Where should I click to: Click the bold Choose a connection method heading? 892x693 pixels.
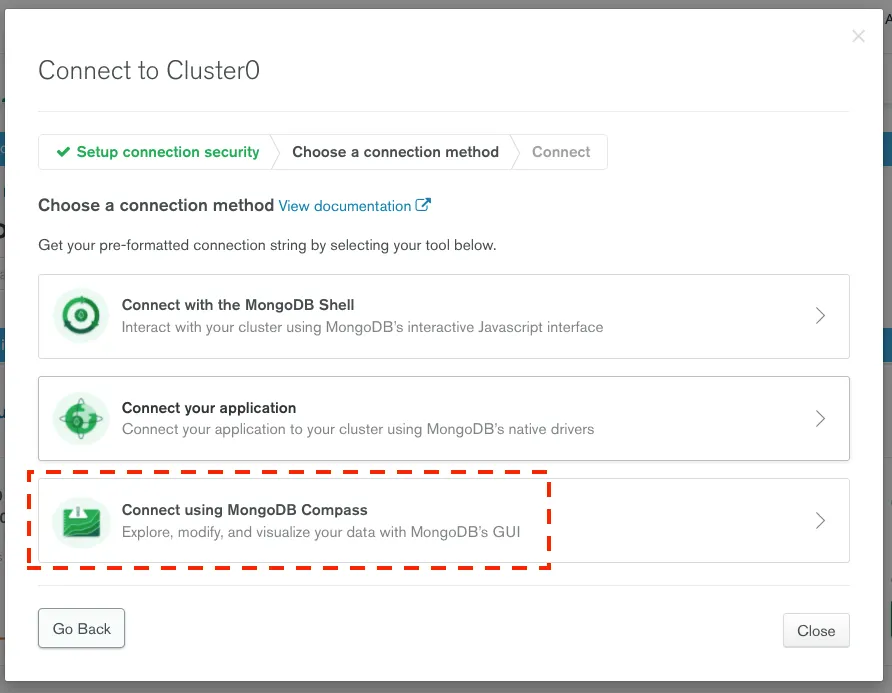point(156,205)
